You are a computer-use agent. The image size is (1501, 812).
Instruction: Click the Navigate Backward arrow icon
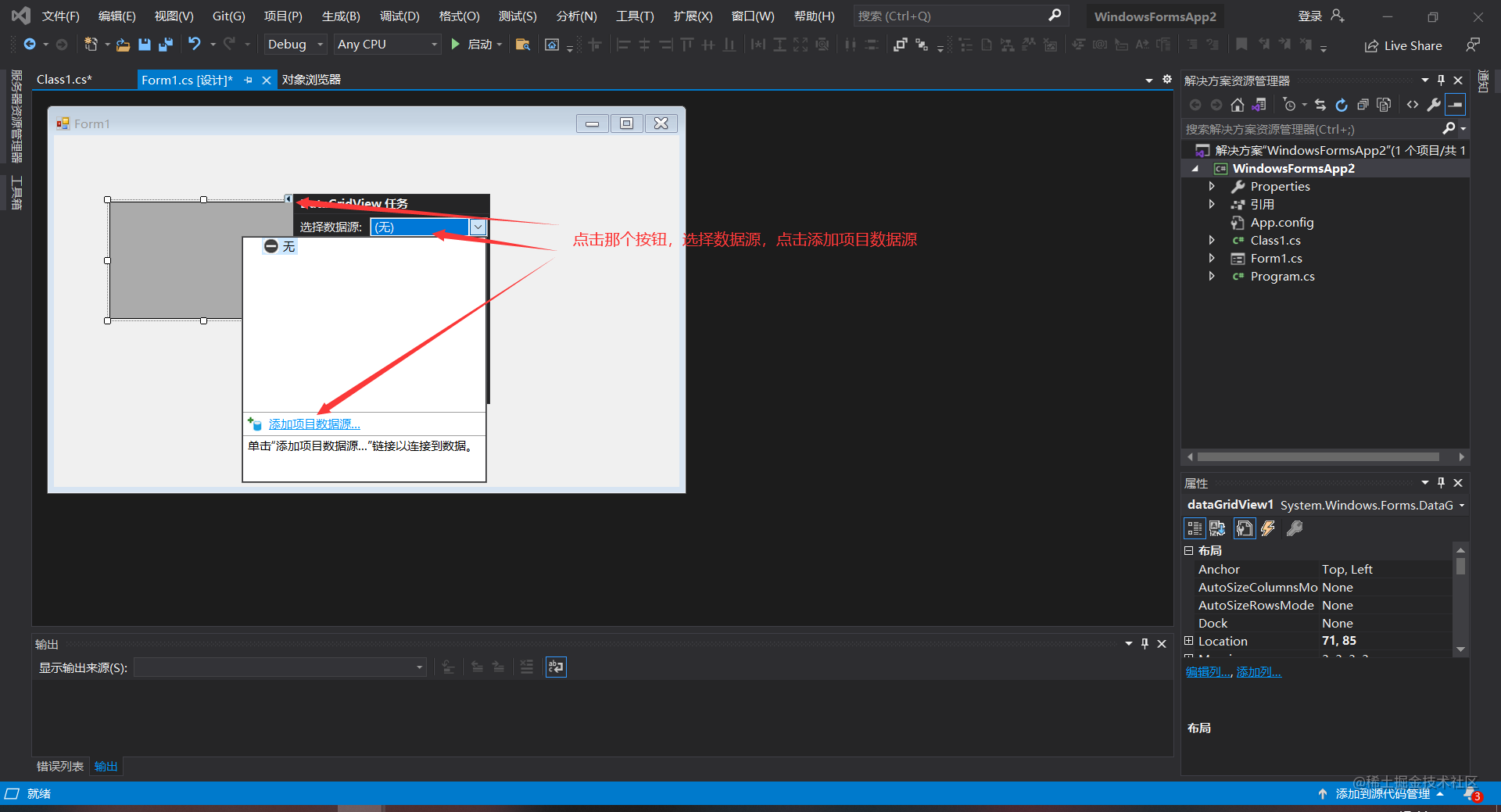30,45
